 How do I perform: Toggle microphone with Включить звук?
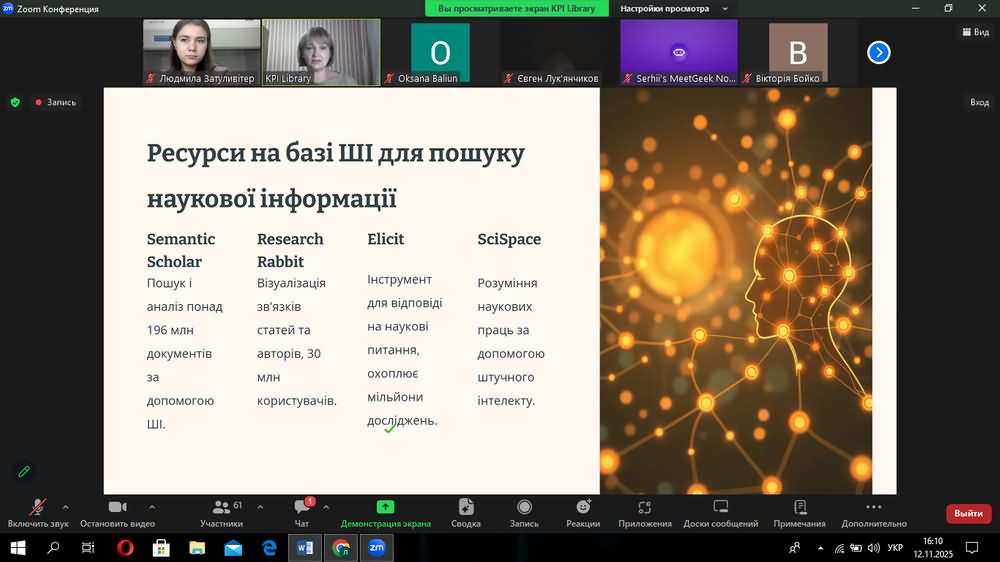click(x=38, y=512)
